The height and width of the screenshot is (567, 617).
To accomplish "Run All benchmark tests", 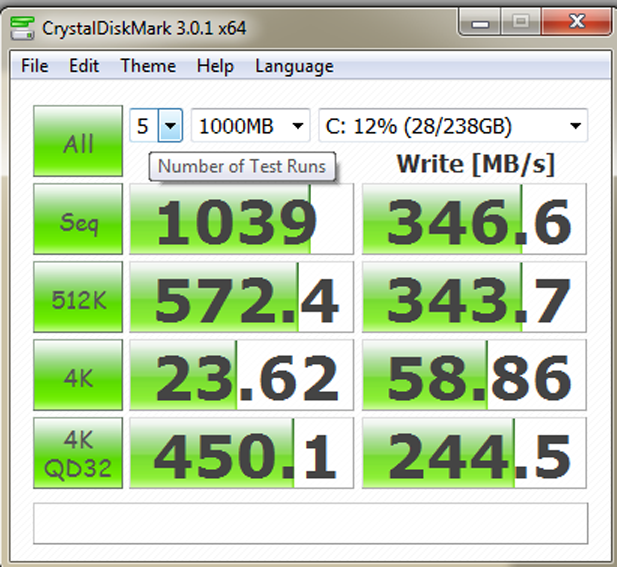I will (78, 141).
